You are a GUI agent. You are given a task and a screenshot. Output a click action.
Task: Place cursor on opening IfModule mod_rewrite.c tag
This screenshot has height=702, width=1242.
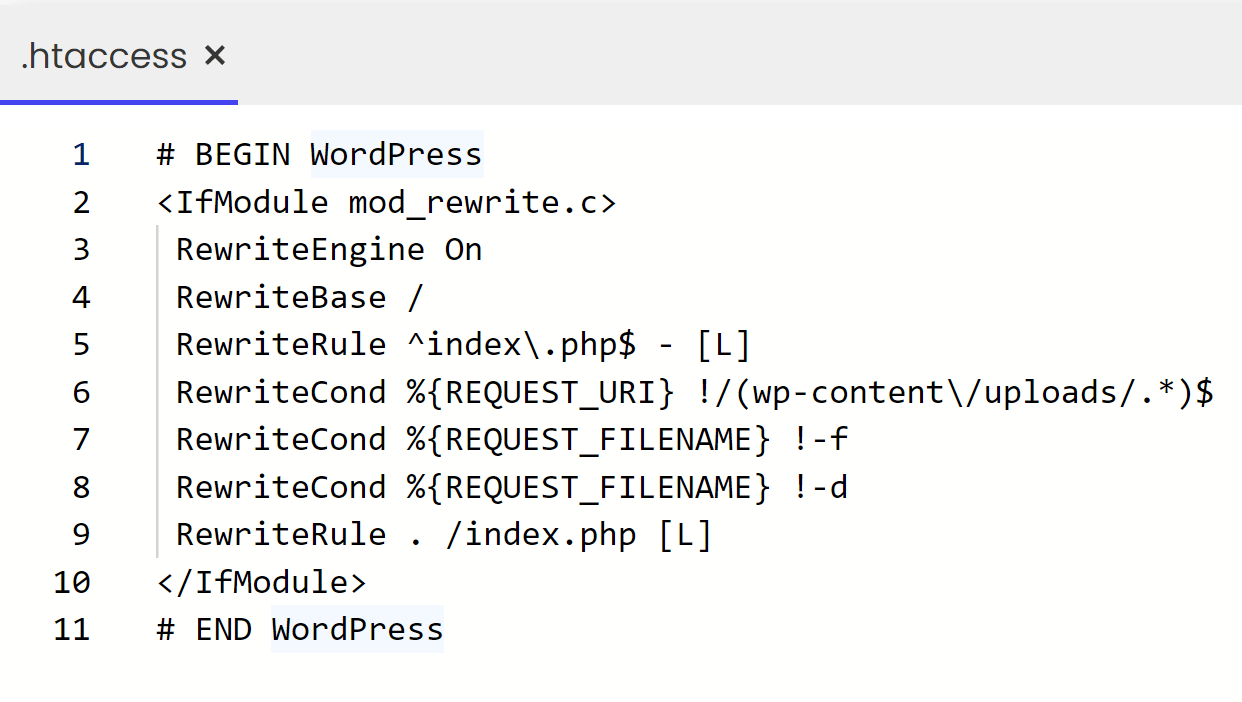tap(387, 203)
